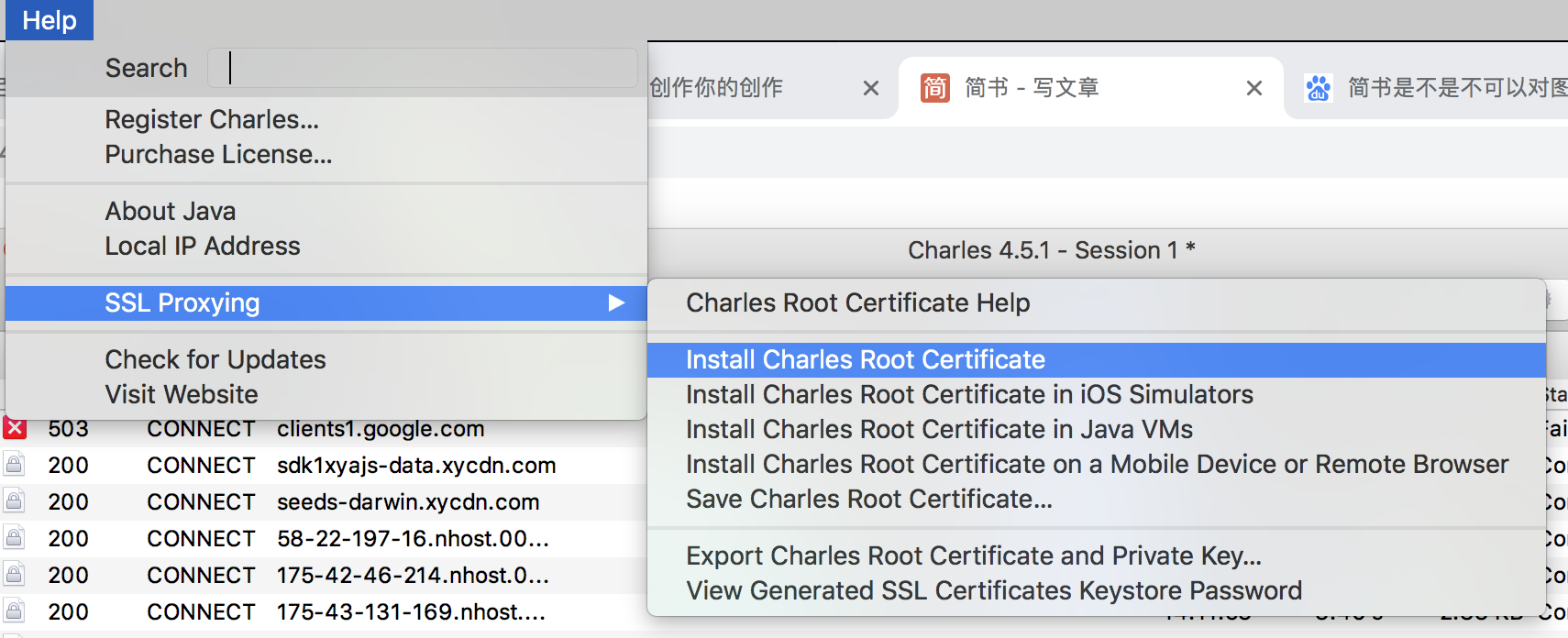Click Install Charles Root Certificate
The image size is (1568, 638).
click(x=1097, y=359)
